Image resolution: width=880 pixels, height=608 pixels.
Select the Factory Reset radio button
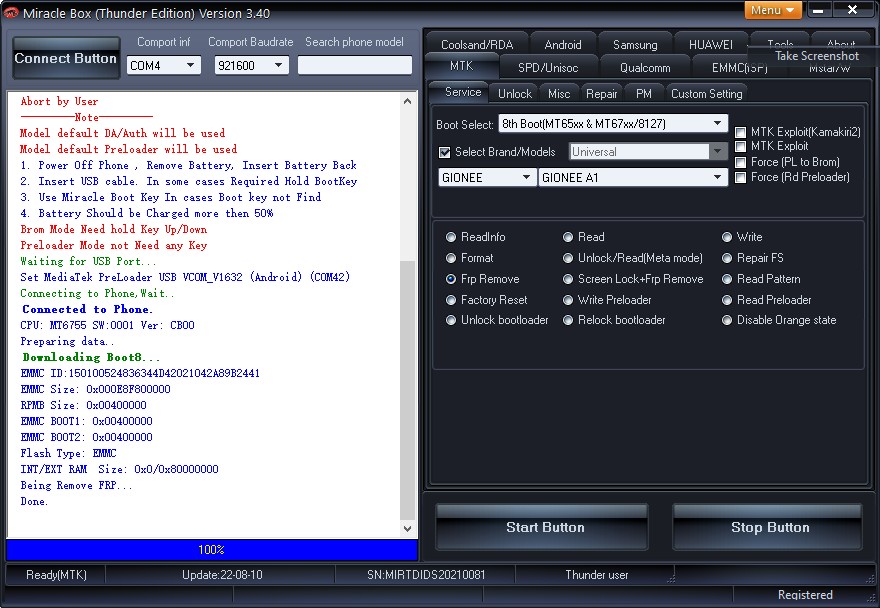point(451,300)
